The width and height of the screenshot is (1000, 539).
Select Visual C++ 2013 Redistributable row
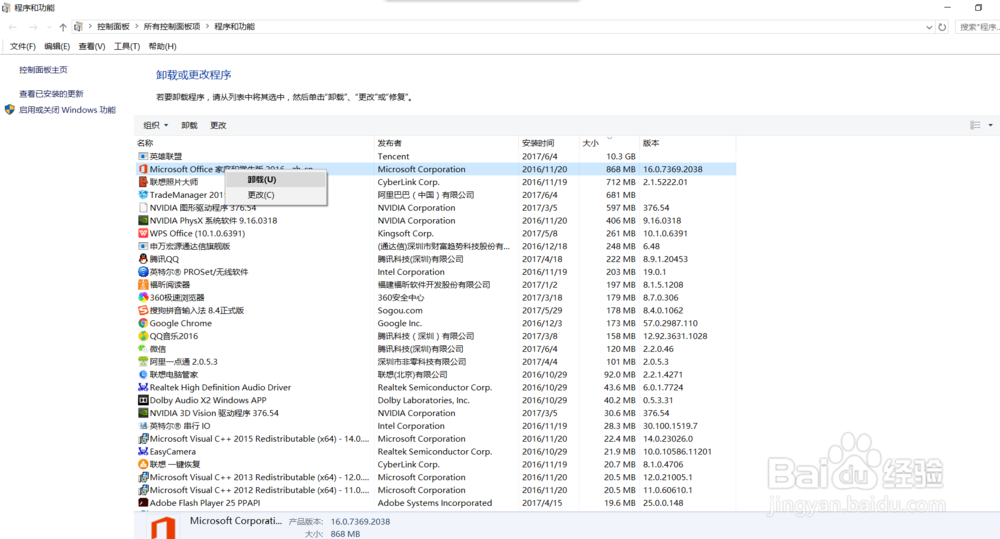pyautogui.click(x=436, y=477)
